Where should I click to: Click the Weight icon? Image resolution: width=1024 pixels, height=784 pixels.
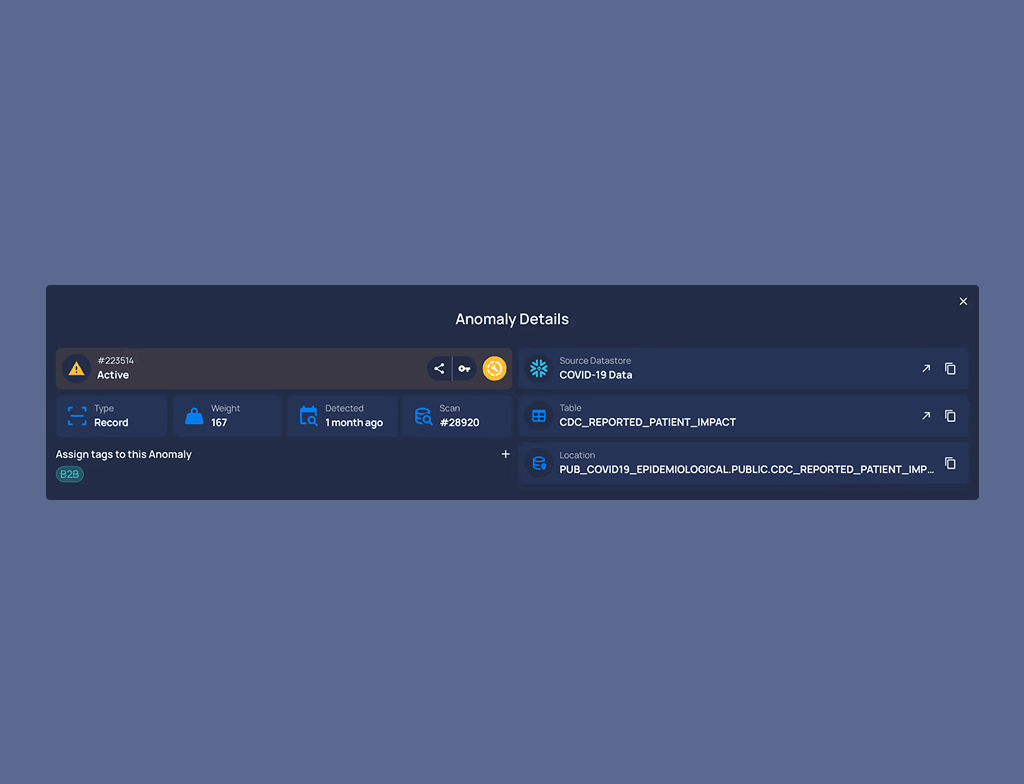coord(194,416)
